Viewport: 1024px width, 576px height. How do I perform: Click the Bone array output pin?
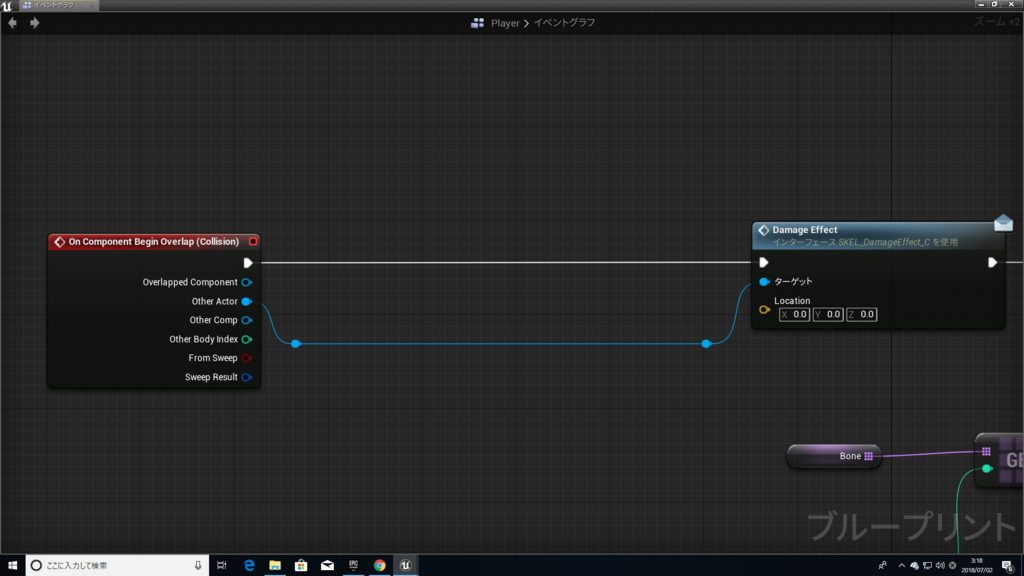point(869,456)
